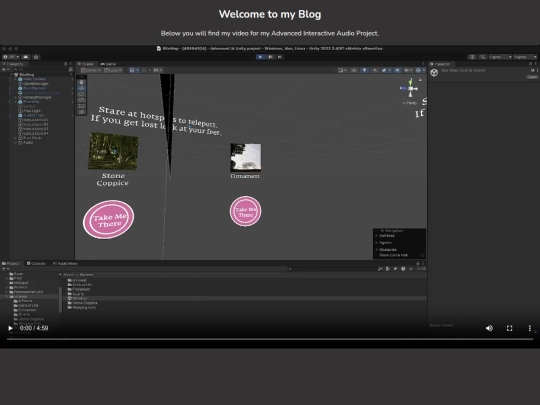Click the Project folder tree scrollbar

click(x=60, y=300)
